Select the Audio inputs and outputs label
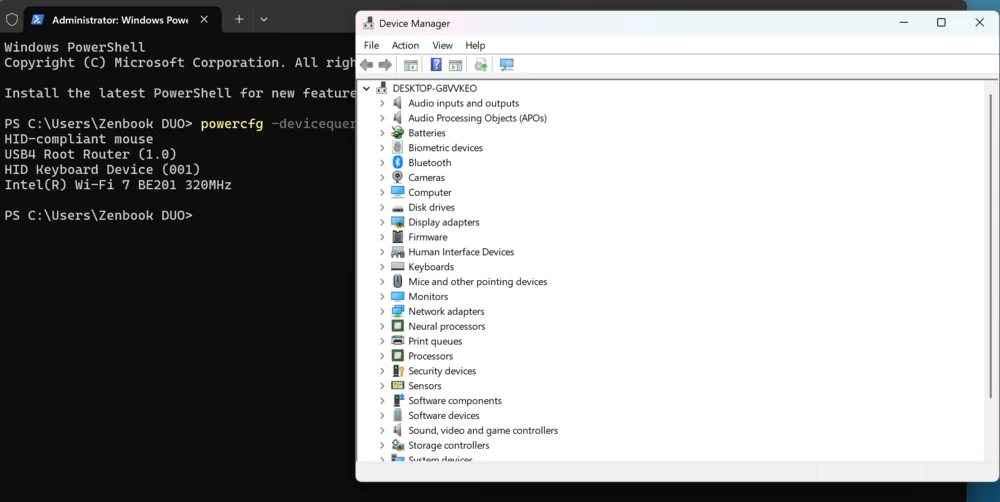1000x502 pixels. [464, 103]
